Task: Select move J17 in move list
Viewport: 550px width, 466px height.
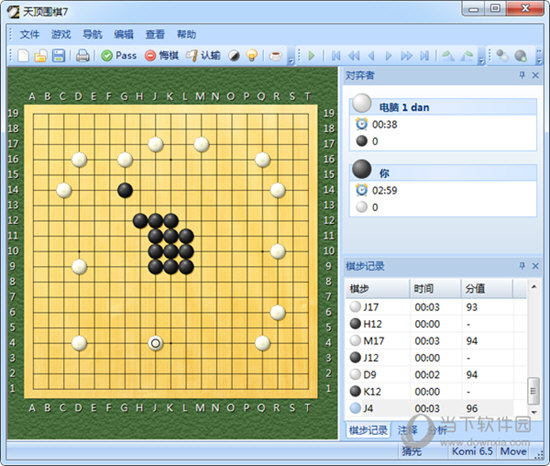Action: pos(436,307)
